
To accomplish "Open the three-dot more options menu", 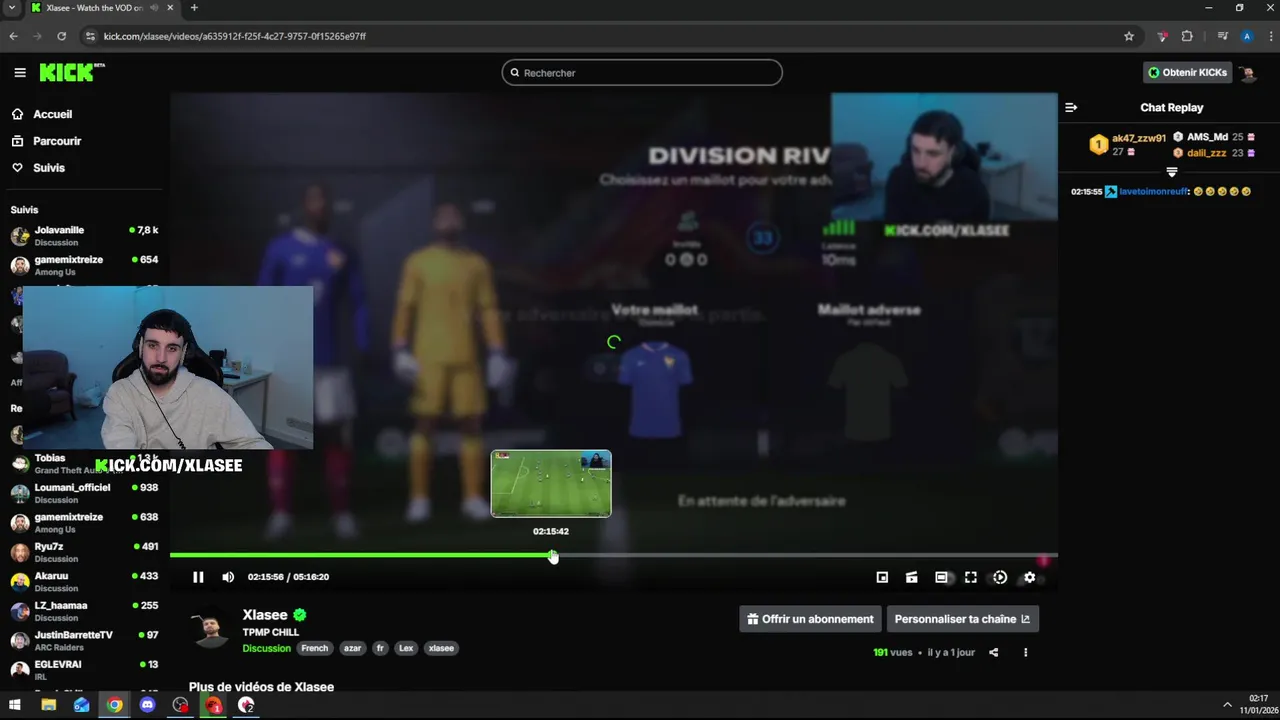I will point(1025,652).
